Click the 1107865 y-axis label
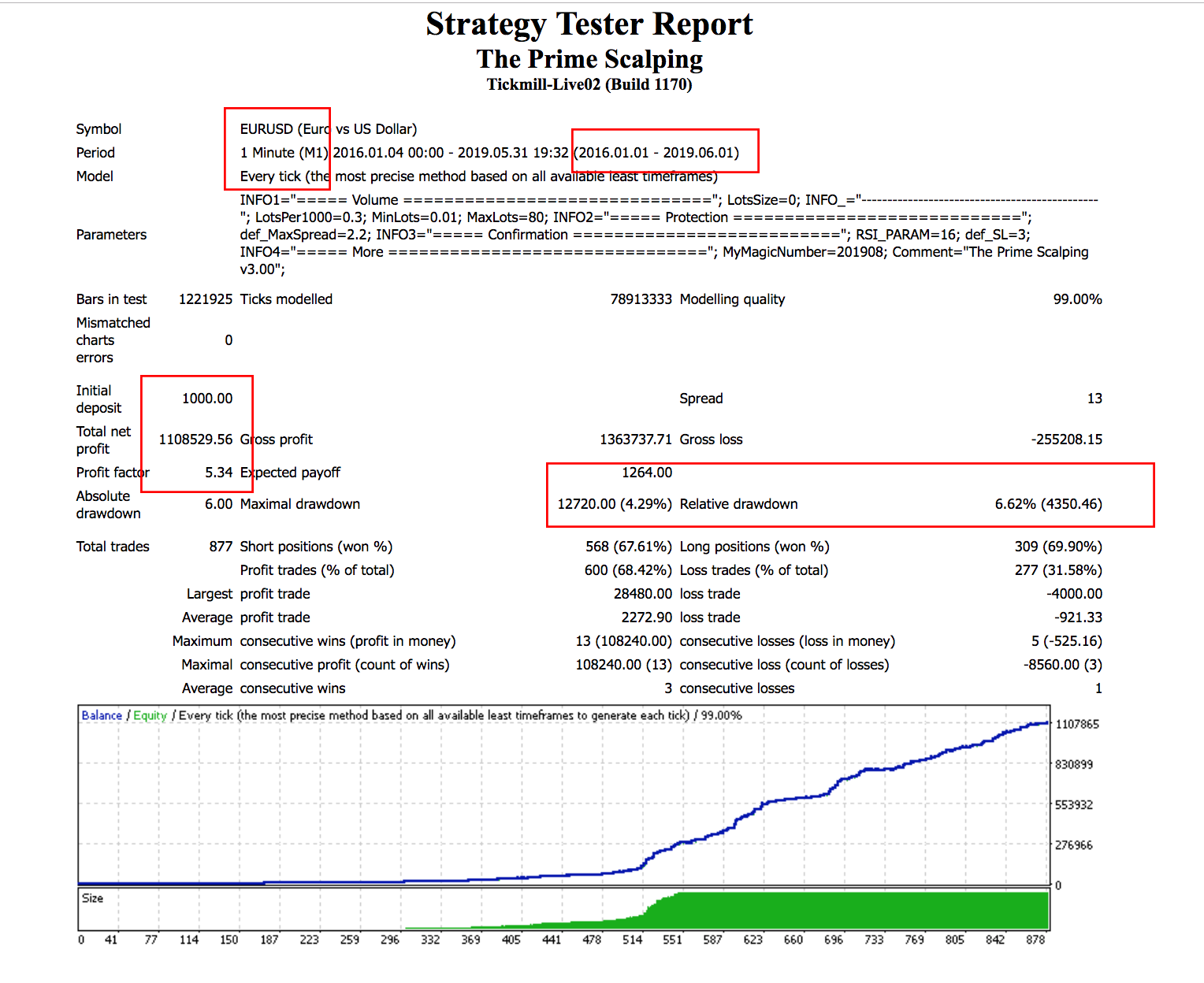 (1076, 724)
